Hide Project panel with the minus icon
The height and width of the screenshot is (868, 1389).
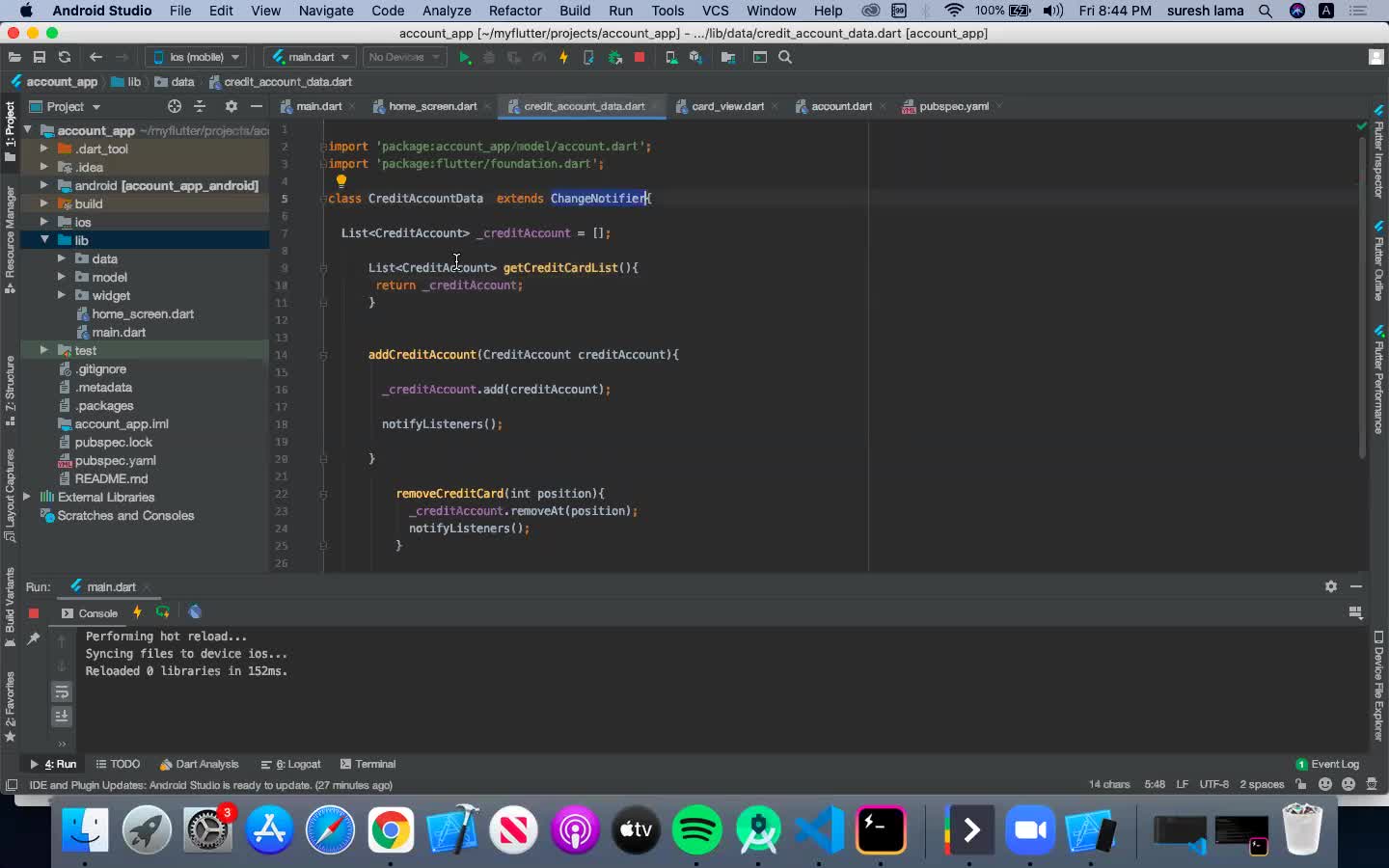(256, 106)
